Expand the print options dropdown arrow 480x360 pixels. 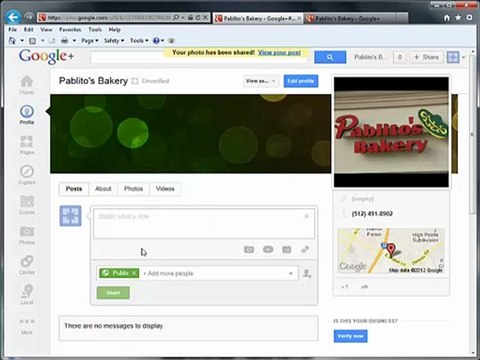pos(74,41)
